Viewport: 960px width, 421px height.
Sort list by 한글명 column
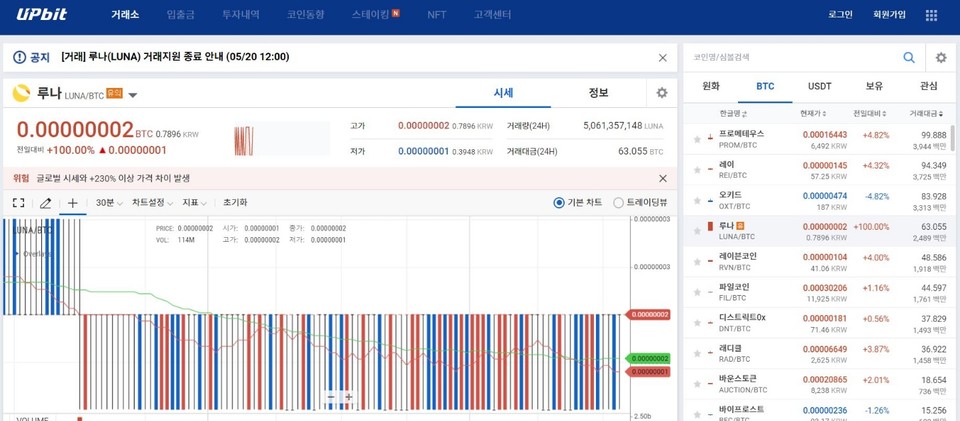(x=733, y=114)
